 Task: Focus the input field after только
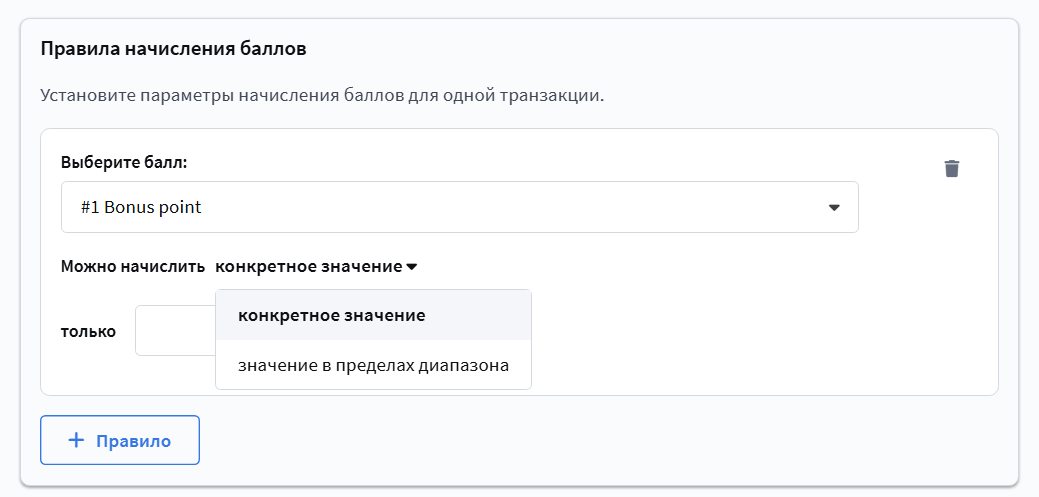176,331
